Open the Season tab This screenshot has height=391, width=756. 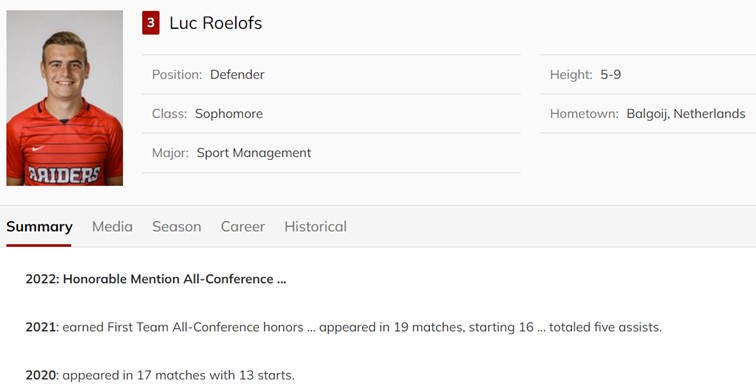(176, 227)
